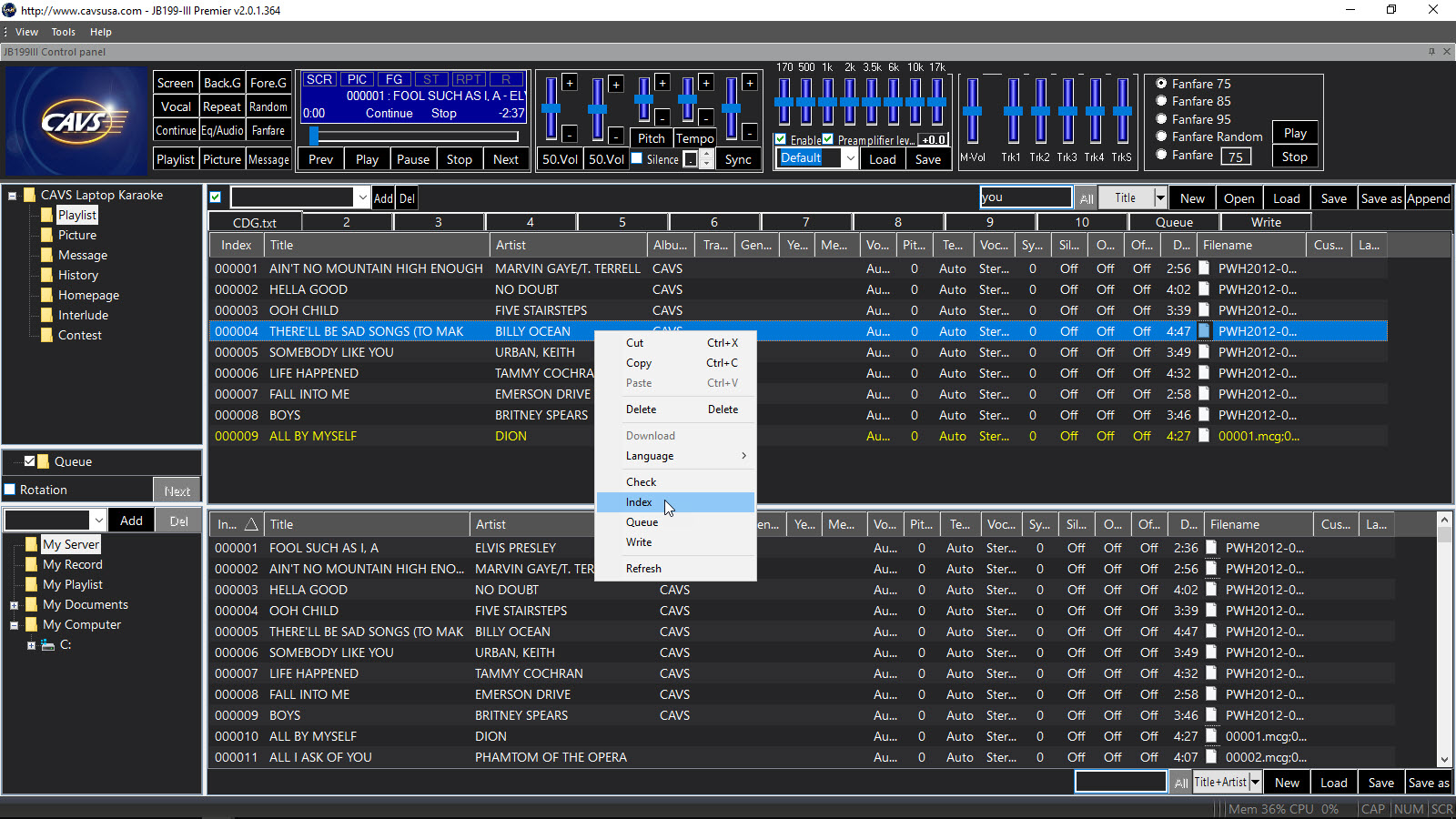Click the Sync button
The height and width of the screenshot is (819, 1456).
pyautogui.click(x=738, y=159)
